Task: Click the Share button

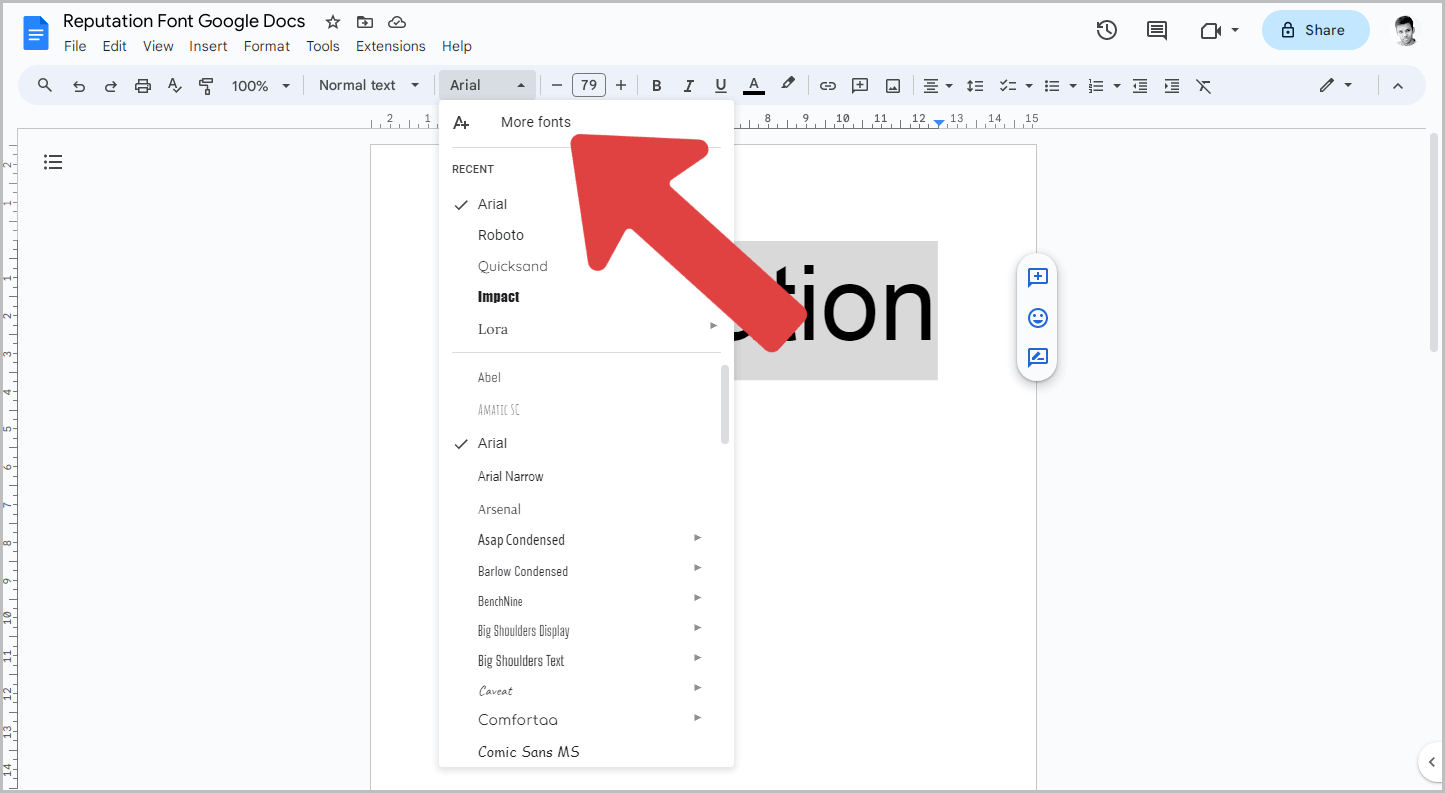Action: (1315, 30)
